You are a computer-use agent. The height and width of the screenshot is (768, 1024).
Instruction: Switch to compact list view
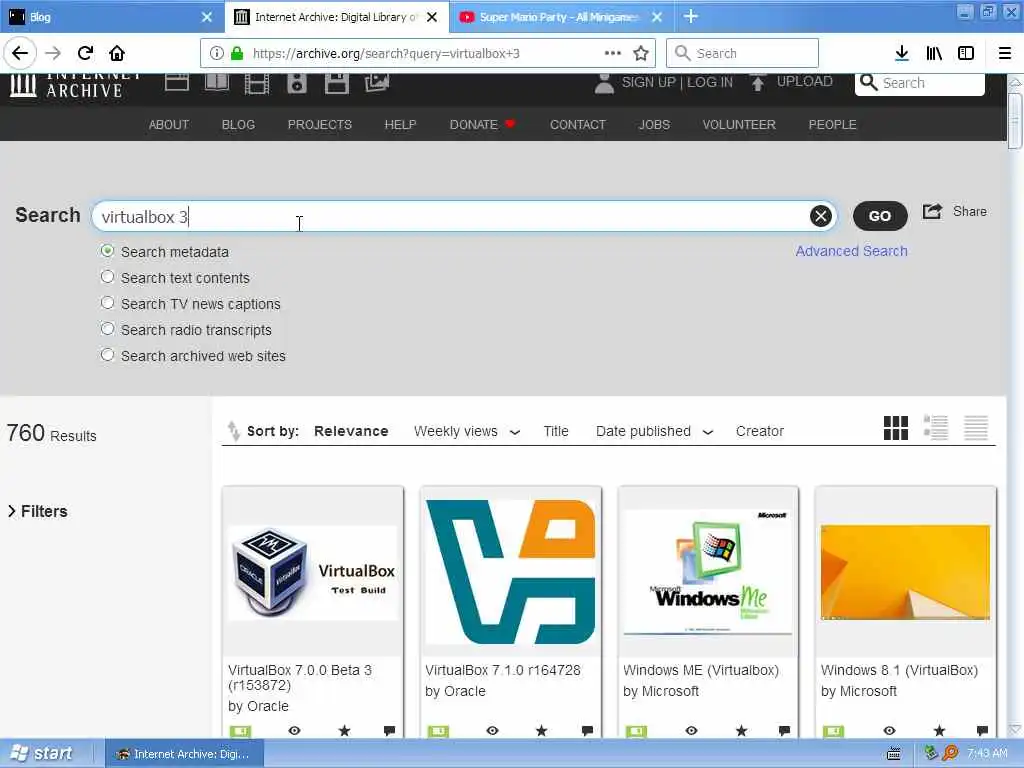coord(976,428)
